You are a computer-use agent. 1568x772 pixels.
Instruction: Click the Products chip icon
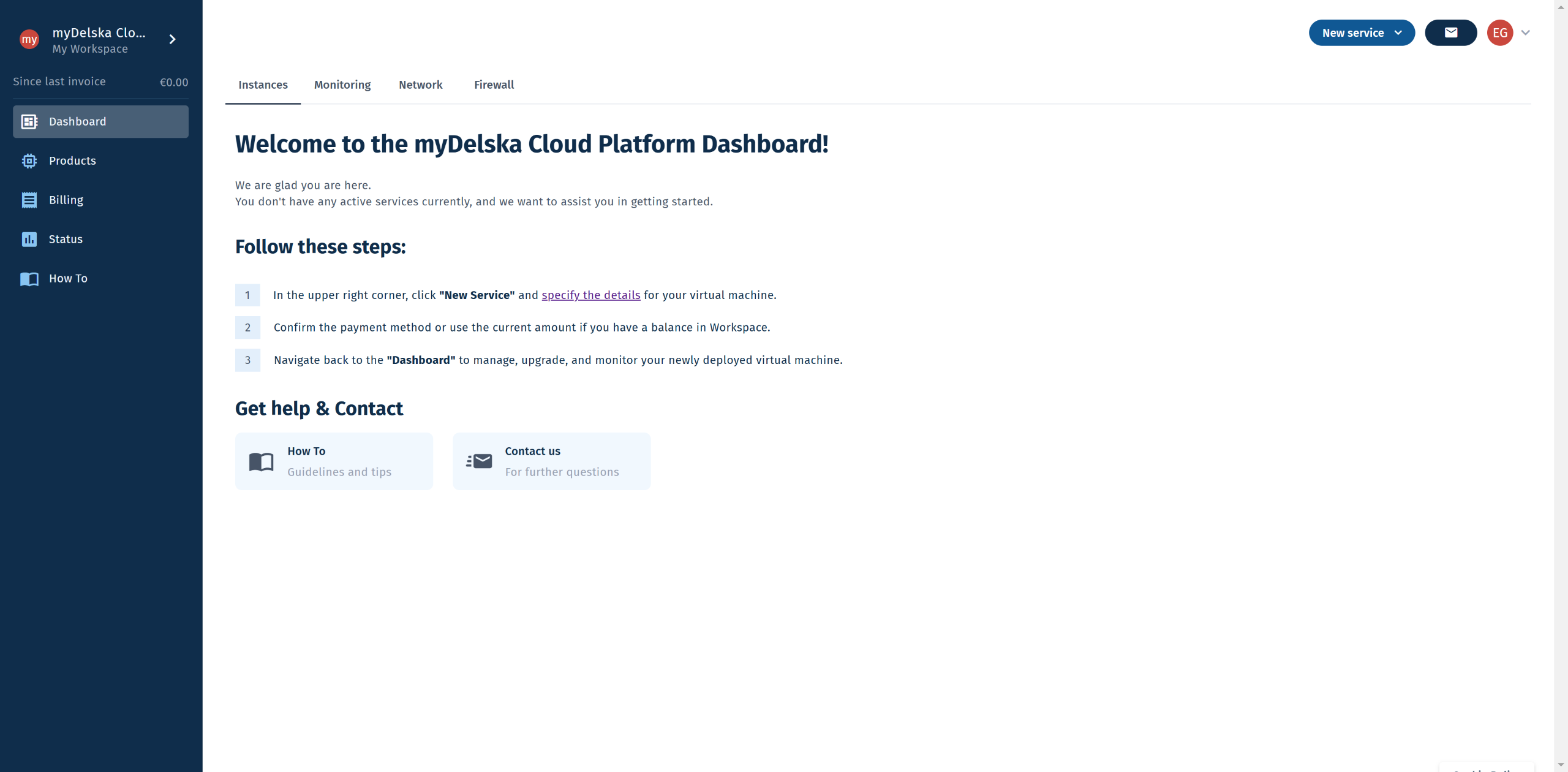point(29,161)
